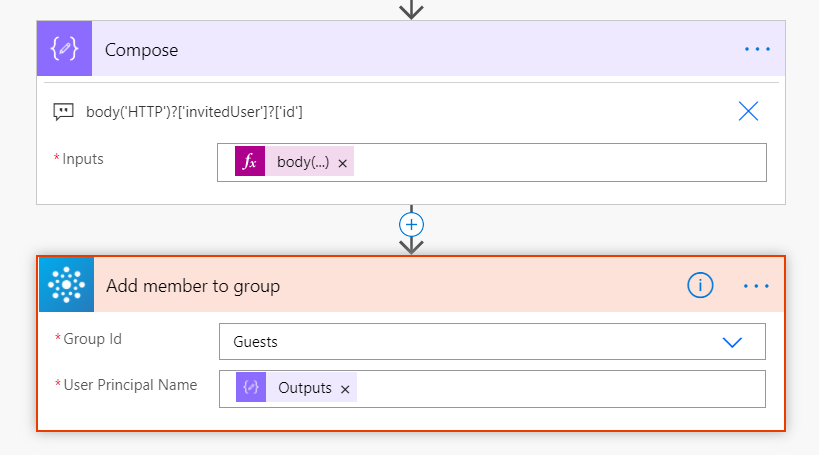
Task: Select the Outputs dynamic content token
Action: point(304,388)
